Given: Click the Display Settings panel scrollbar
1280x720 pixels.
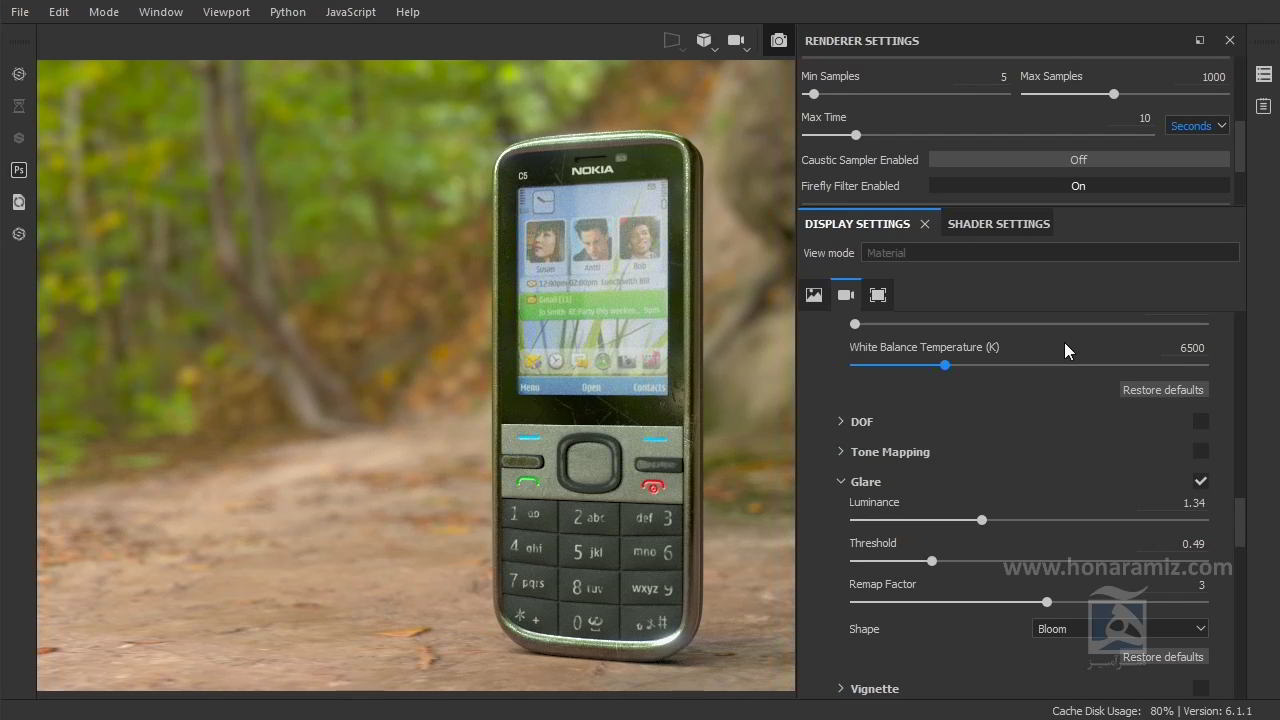Looking at the screenshot, I should coord(1240,522).
